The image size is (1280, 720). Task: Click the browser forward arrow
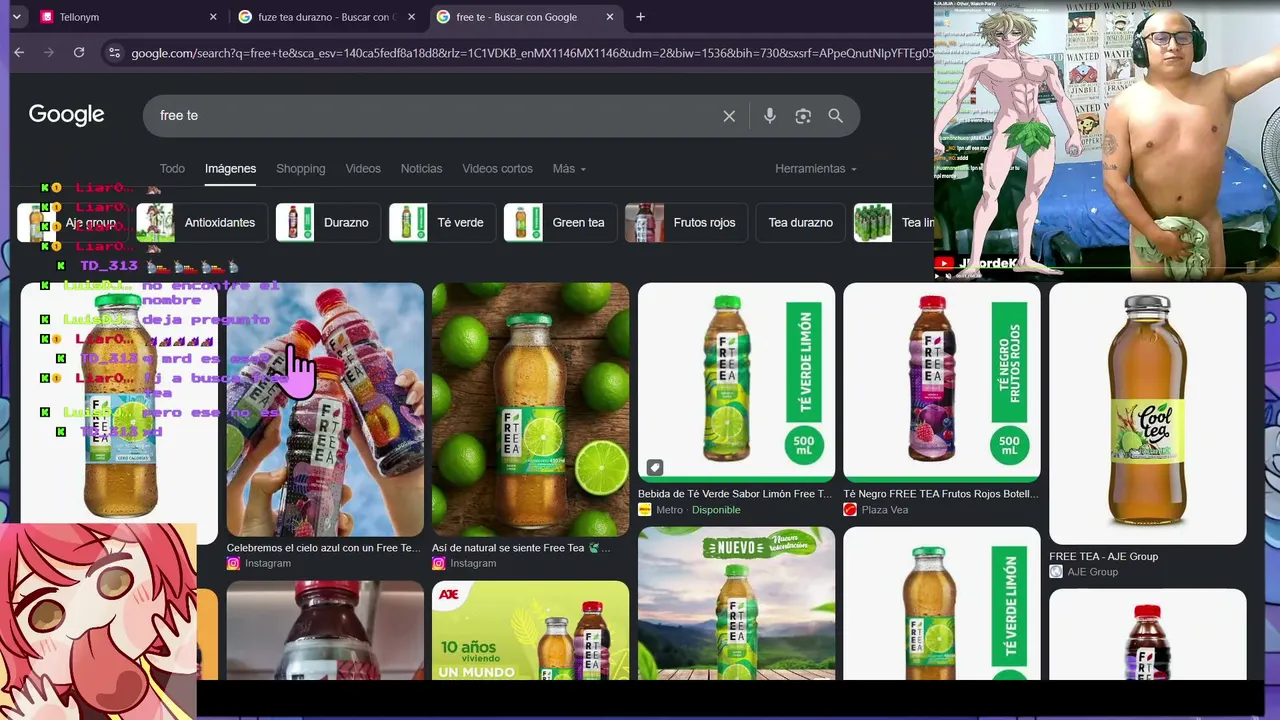[x=48, y=52]
